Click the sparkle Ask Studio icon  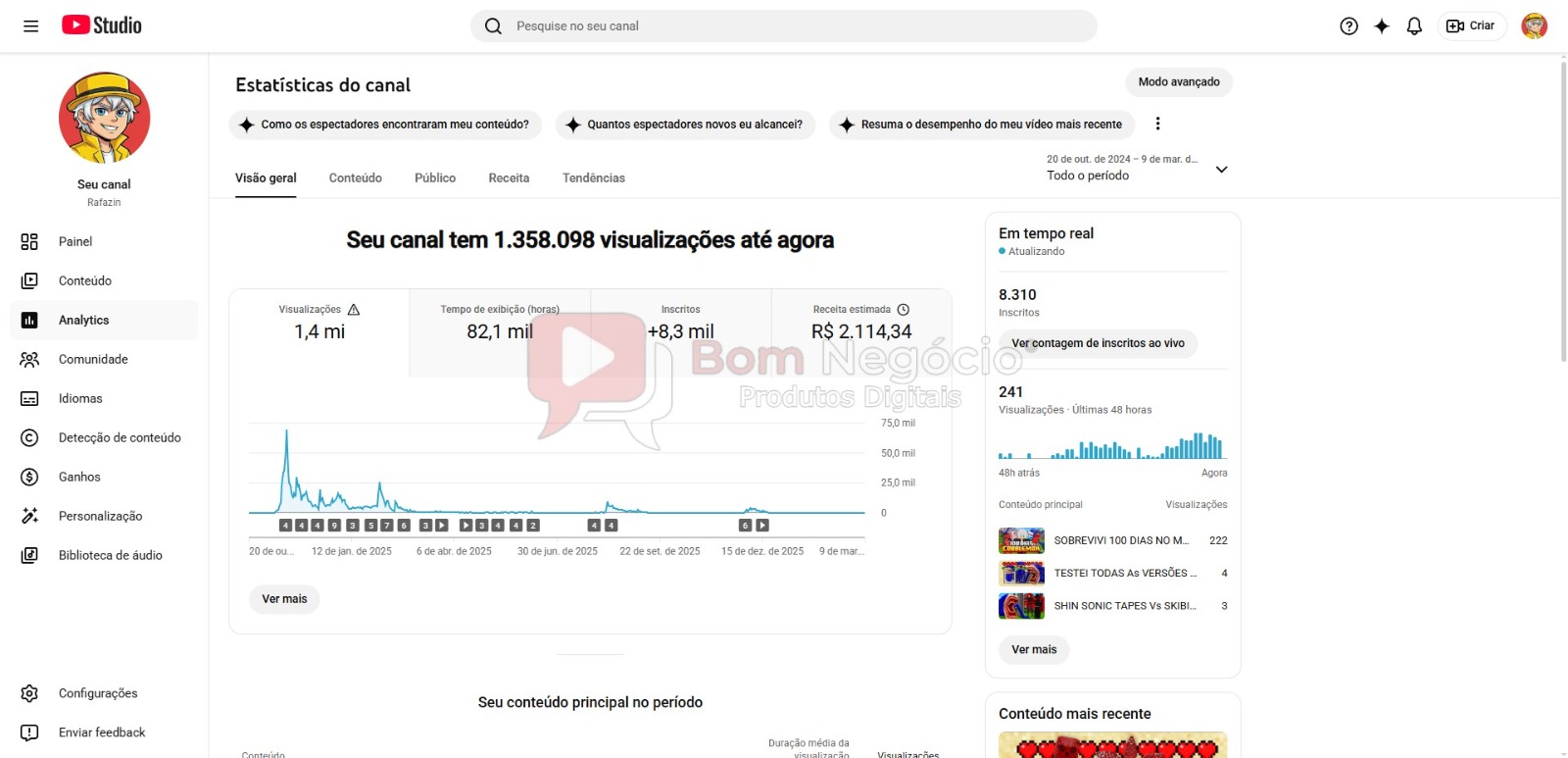[1381, 26]
